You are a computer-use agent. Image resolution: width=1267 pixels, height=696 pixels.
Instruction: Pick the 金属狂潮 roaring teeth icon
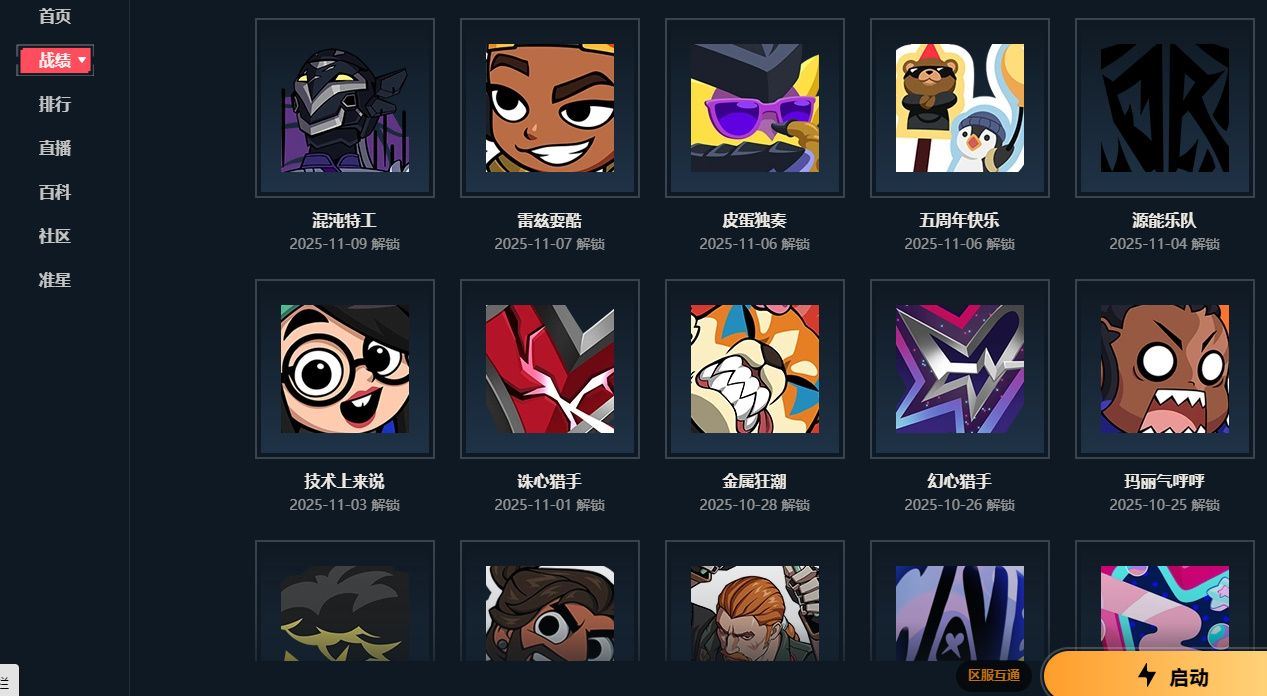(x=755, y=369)
